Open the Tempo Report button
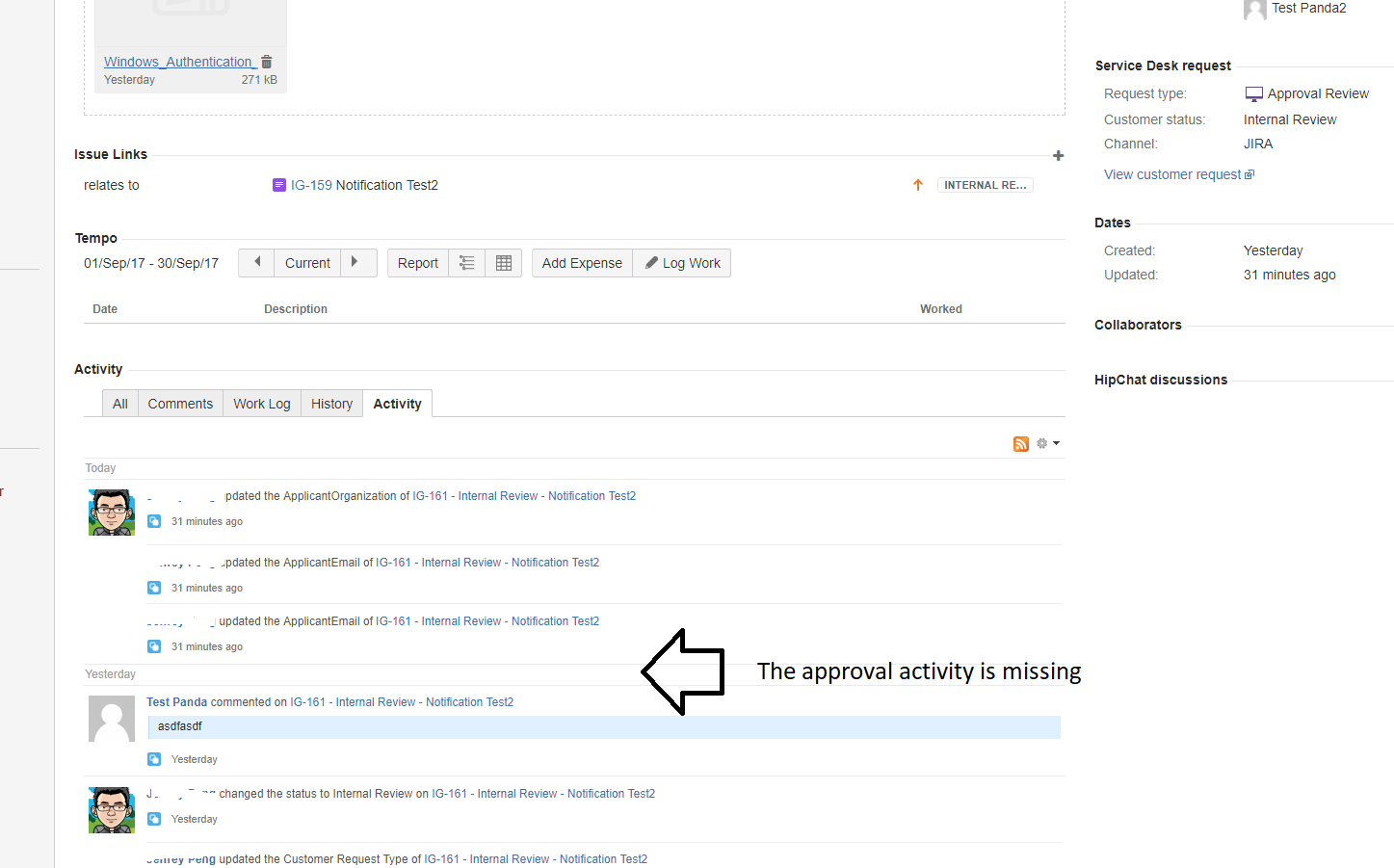 coord(418,263)
